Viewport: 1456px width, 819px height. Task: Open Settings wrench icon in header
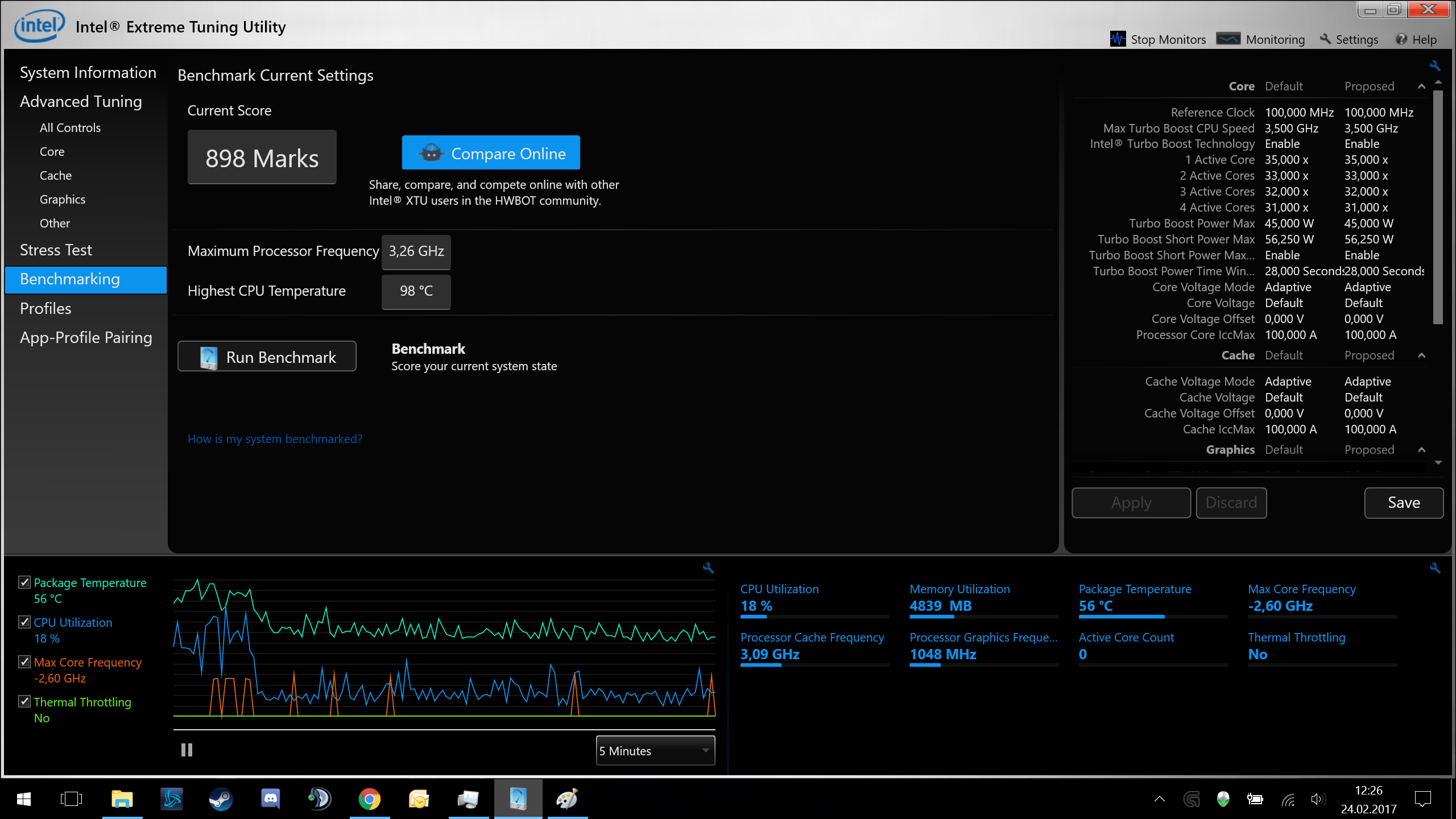click(x=1326, y=39)
